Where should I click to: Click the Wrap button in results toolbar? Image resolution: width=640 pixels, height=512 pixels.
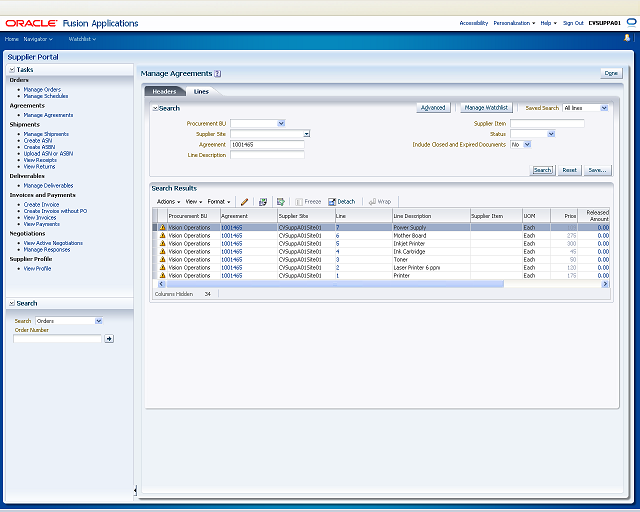tap(380, 202)
